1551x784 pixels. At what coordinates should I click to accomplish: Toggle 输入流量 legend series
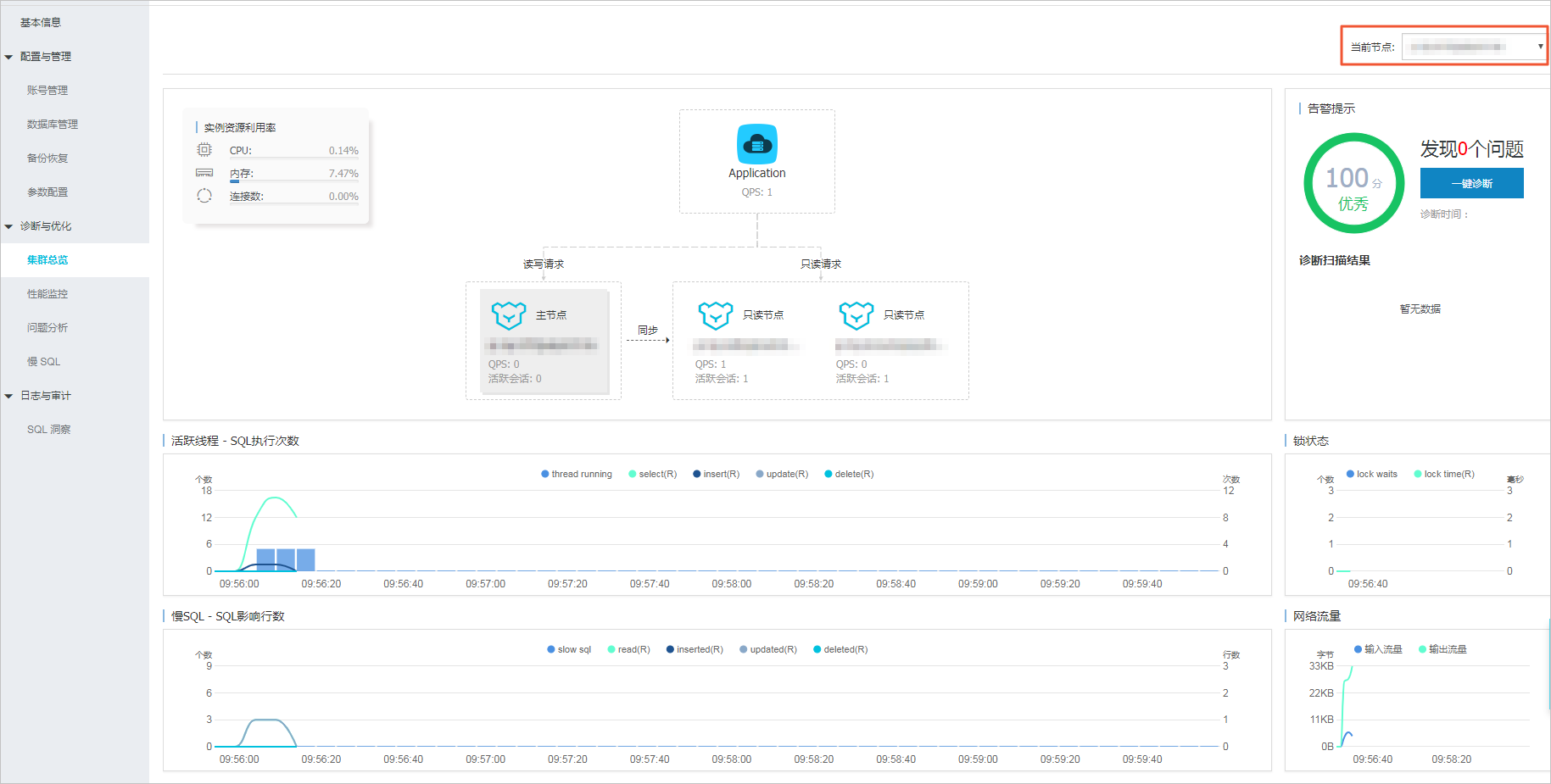coord(1378,649)
